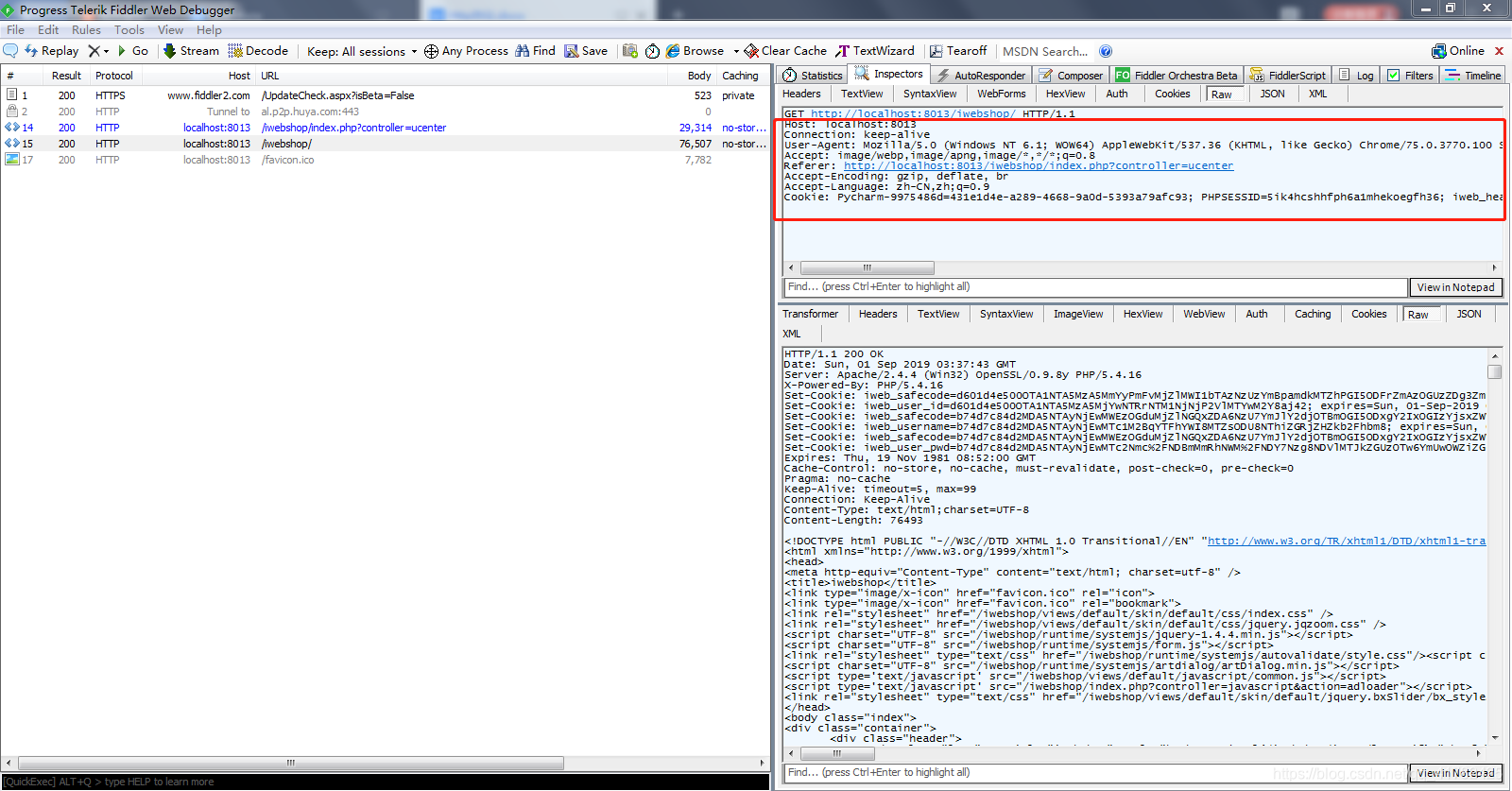Select request Headers inspector tab
The image size is (1512, 791).
tap(801, 94)
